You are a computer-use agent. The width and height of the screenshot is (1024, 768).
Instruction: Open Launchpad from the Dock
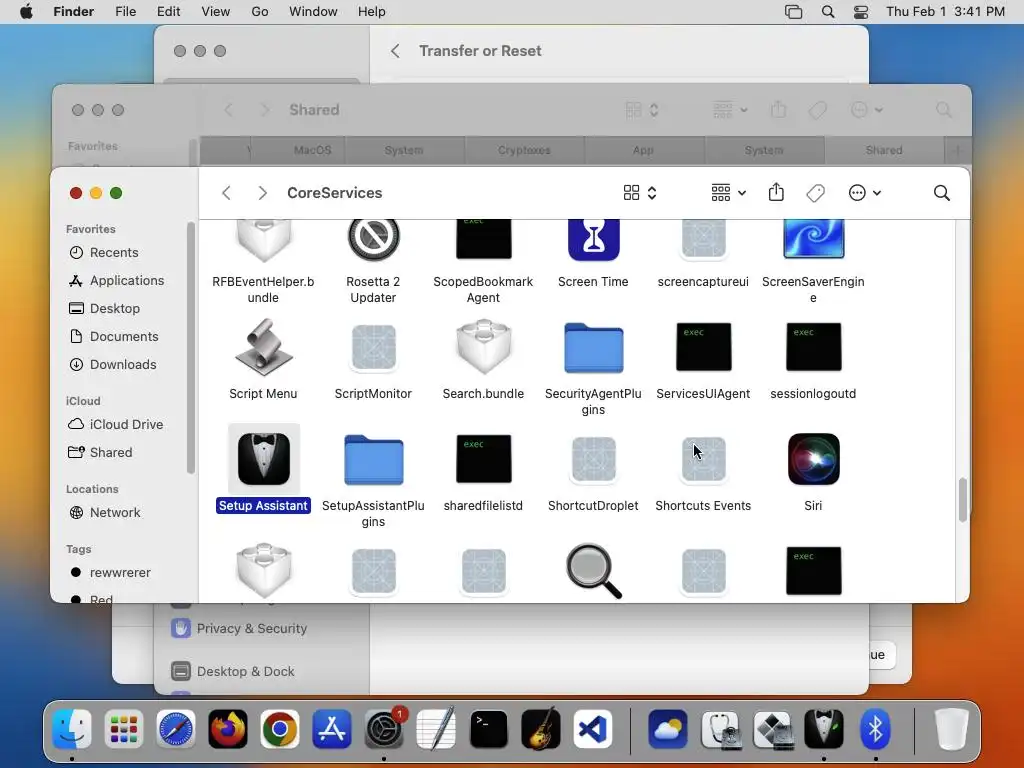123,729
